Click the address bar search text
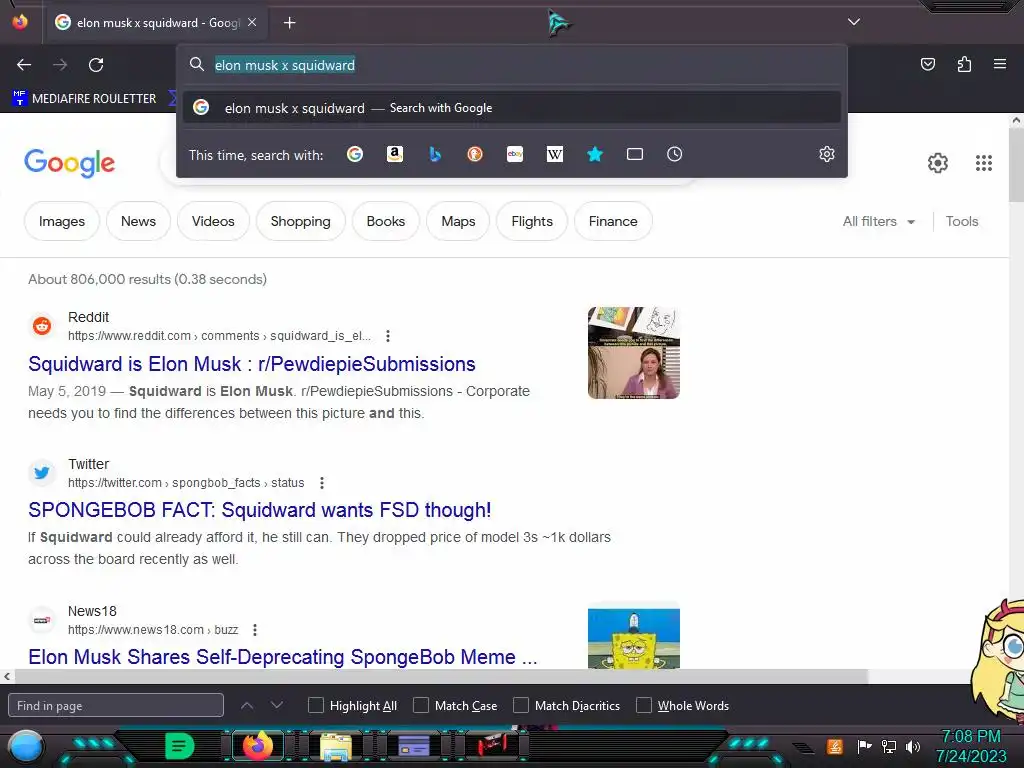The width and height of the screenshot is (1024, 768). click(x=285, y=65)
